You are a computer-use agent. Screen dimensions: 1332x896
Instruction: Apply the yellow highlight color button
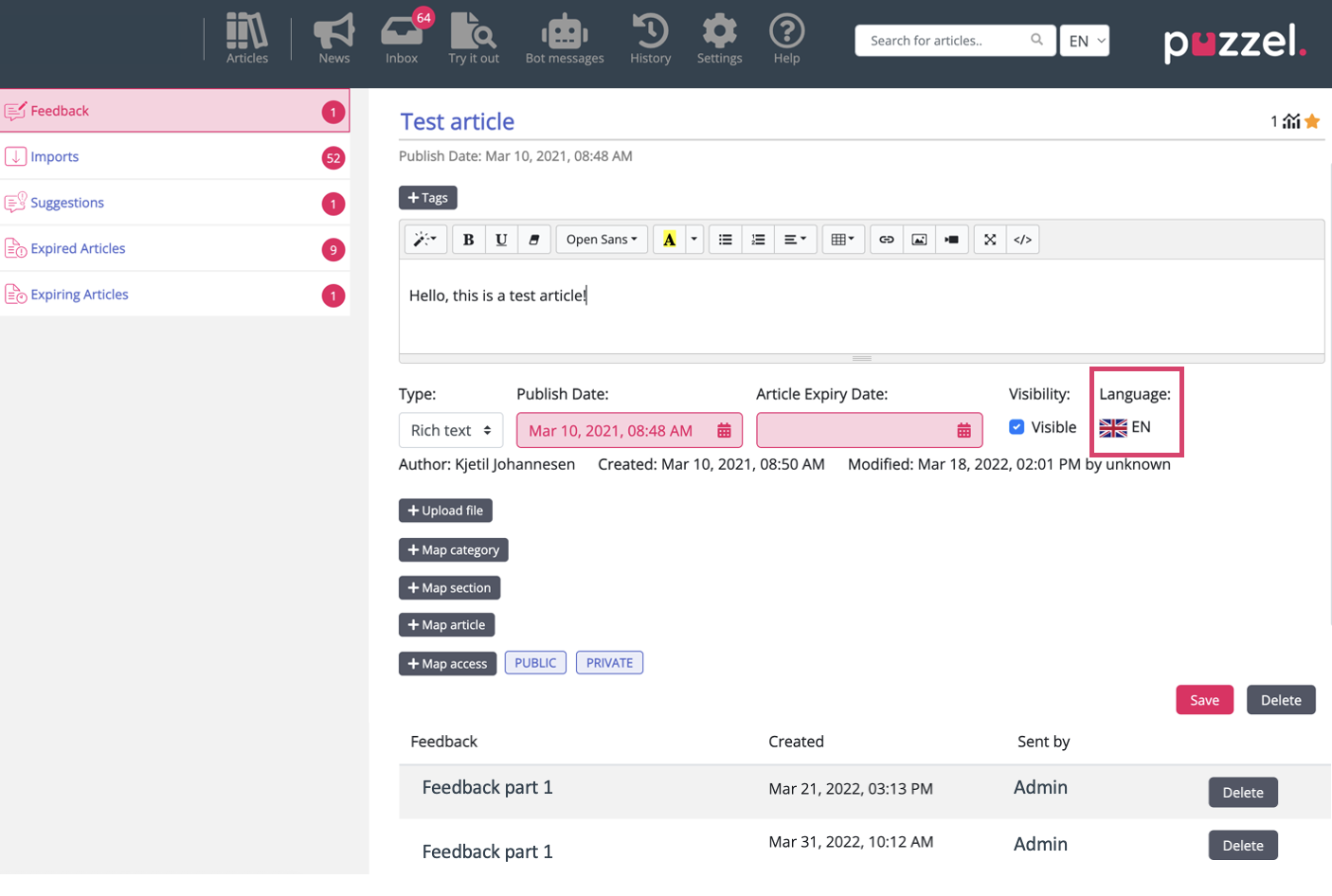tap(669, 240)
